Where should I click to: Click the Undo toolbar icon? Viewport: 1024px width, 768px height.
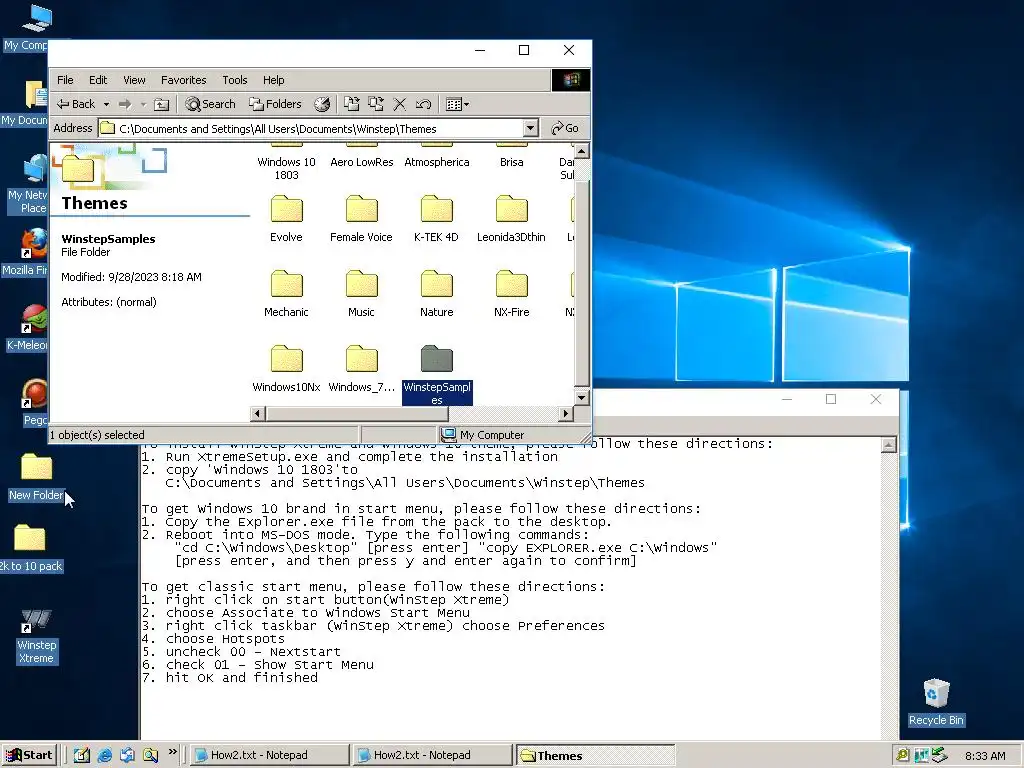click(x=423, y=104)
